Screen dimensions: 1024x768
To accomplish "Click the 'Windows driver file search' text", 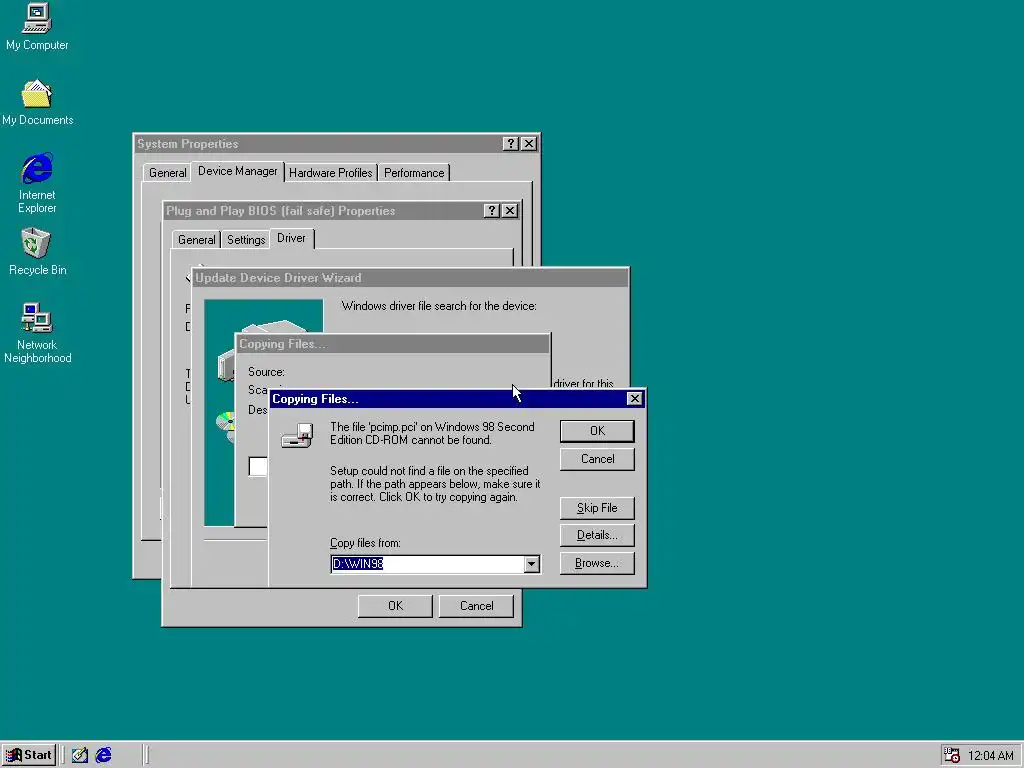I will 439,306.
